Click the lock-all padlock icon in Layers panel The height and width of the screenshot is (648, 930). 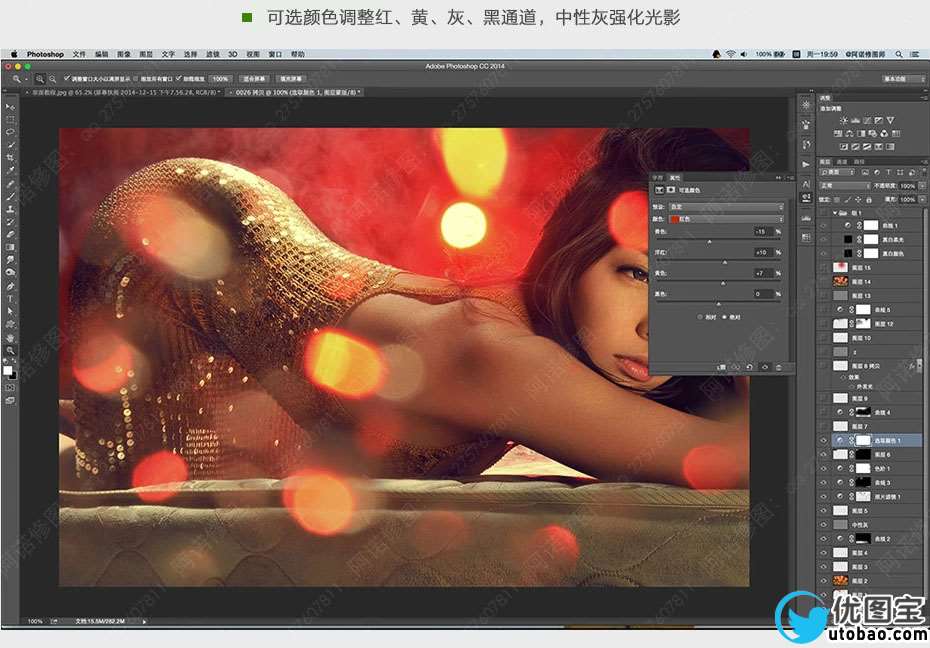pyautogui.click(x=869, y=200)
